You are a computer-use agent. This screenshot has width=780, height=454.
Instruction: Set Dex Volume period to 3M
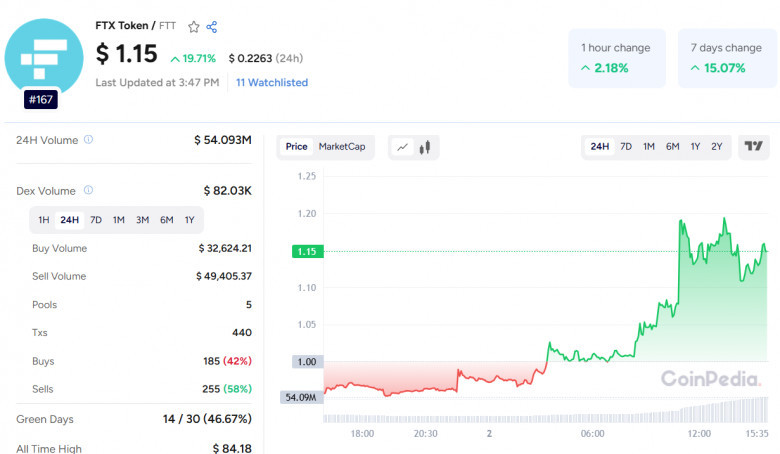[x=142, y=220]
